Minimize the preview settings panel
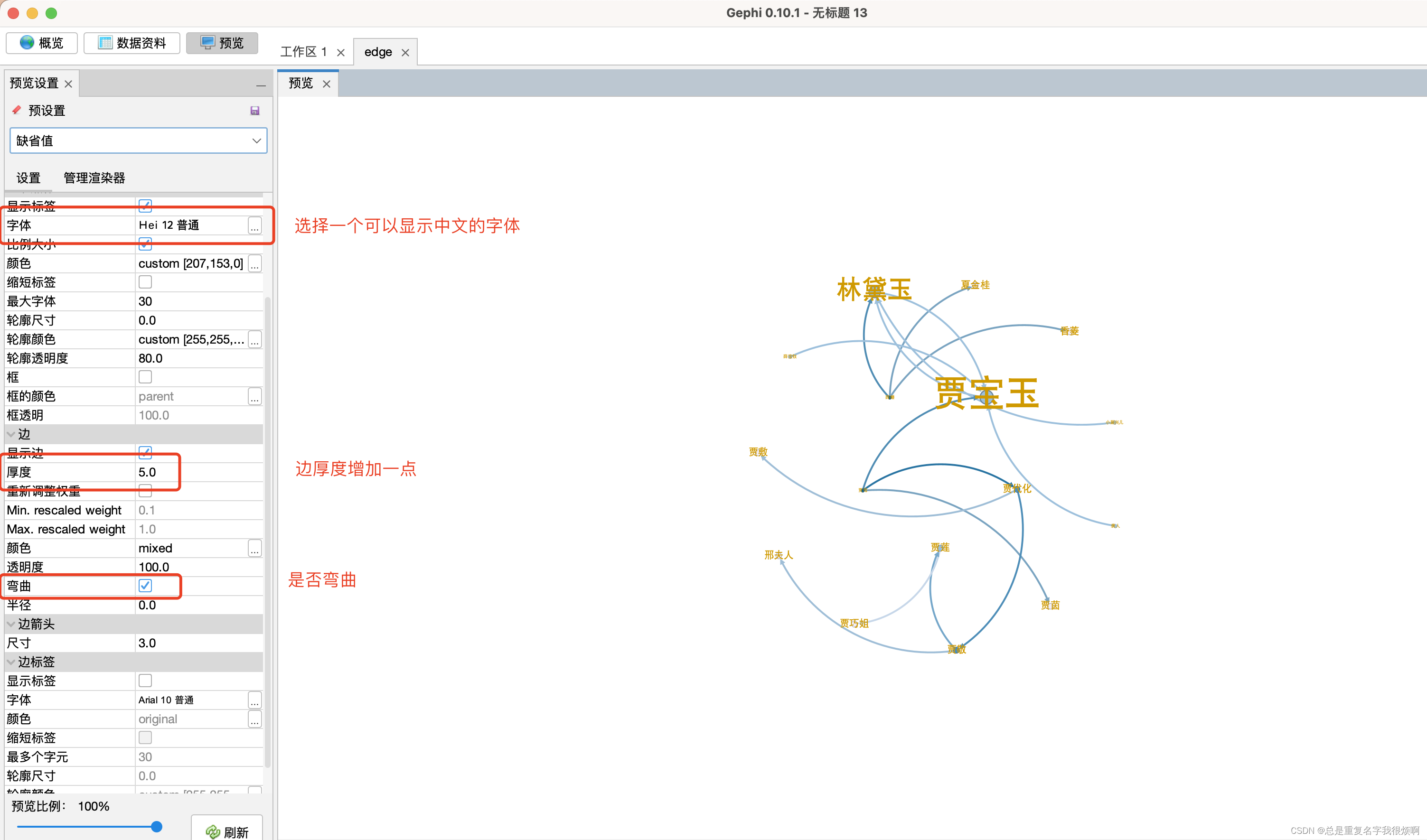The image size is (1427, 840). pos(261,85)
